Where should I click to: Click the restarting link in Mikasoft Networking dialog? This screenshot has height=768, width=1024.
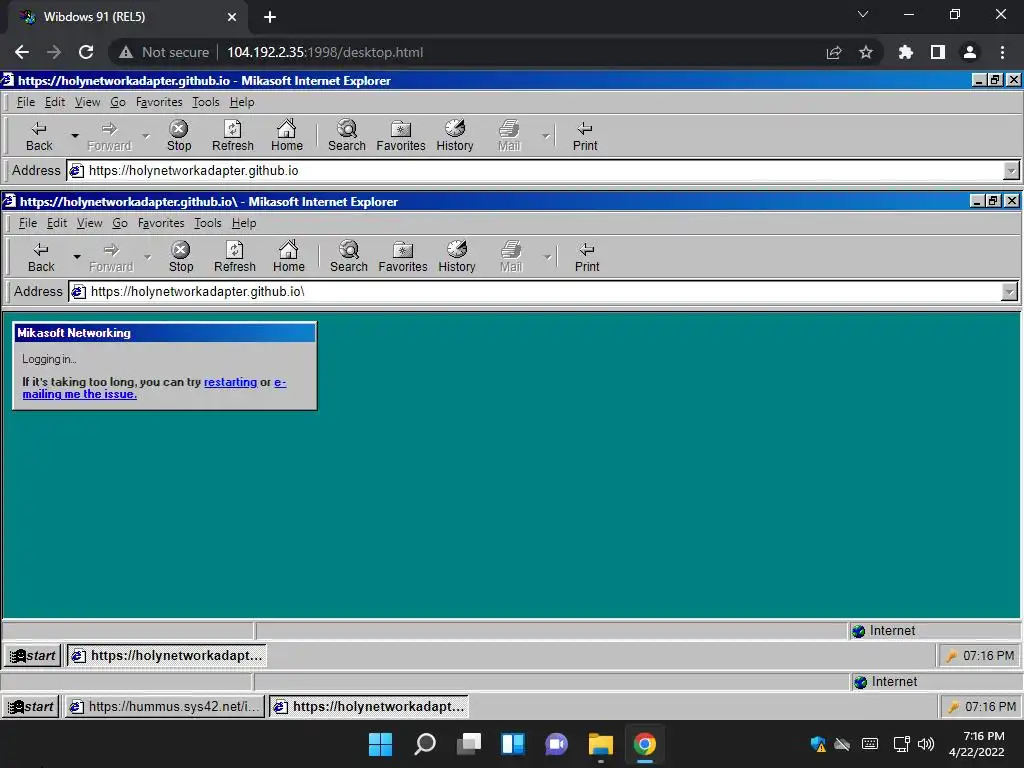click(231, 382)
